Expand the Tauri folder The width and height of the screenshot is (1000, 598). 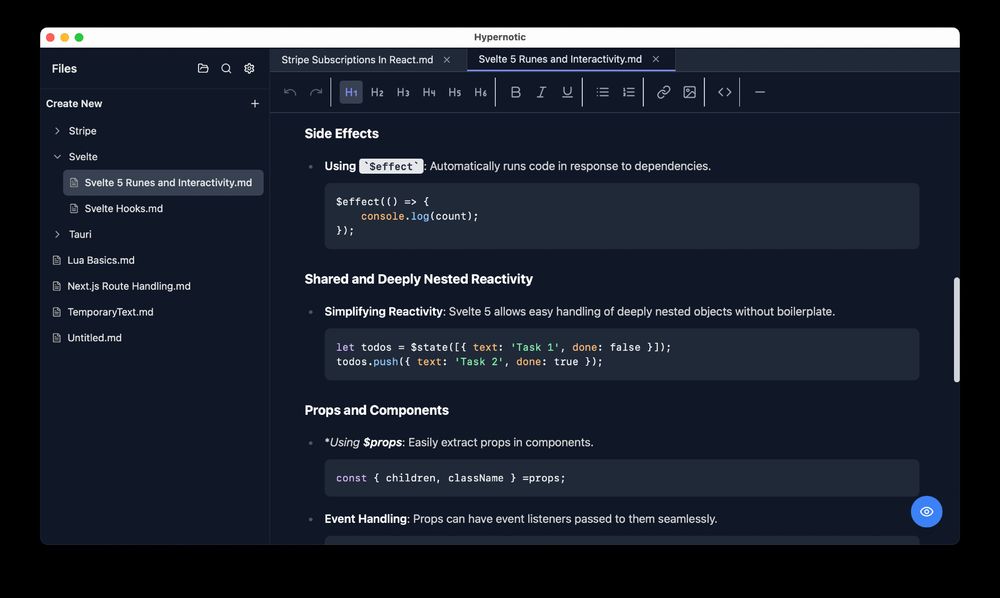[x=57, y=235]
